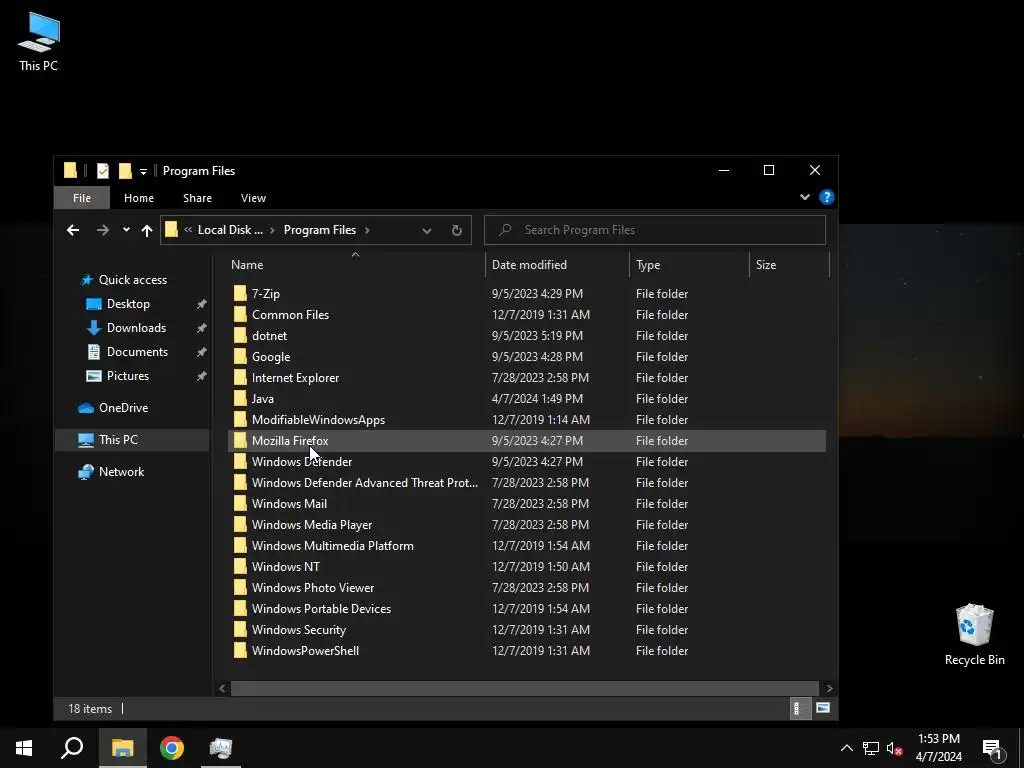Show hidden system tray icons
Image resolution: width=1024 pixels, height=768 pixels.
(846, 748)
